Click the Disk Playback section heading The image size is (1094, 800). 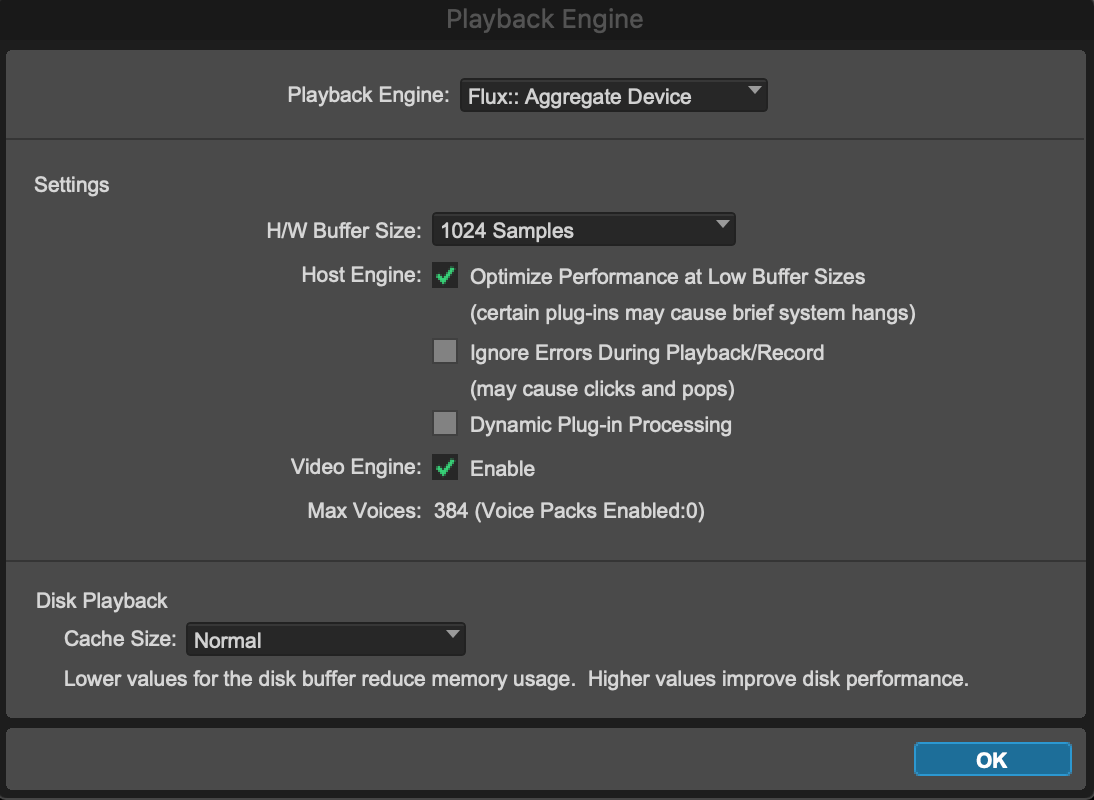102,601
